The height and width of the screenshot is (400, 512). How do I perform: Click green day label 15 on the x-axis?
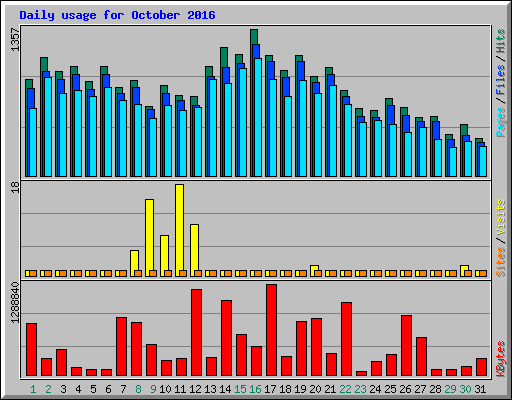click(x=240, y=389)
